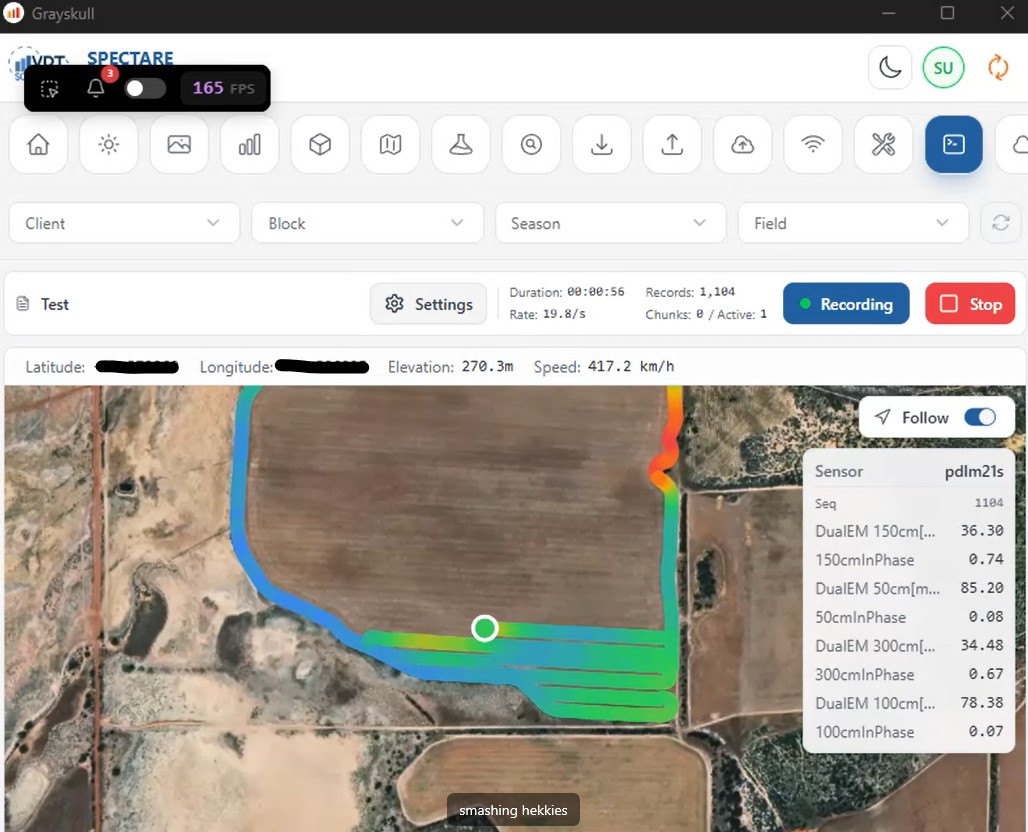The image size is (1028, 832).
Task: Click the blue Recording button
Action: click(x=846, y=304)
